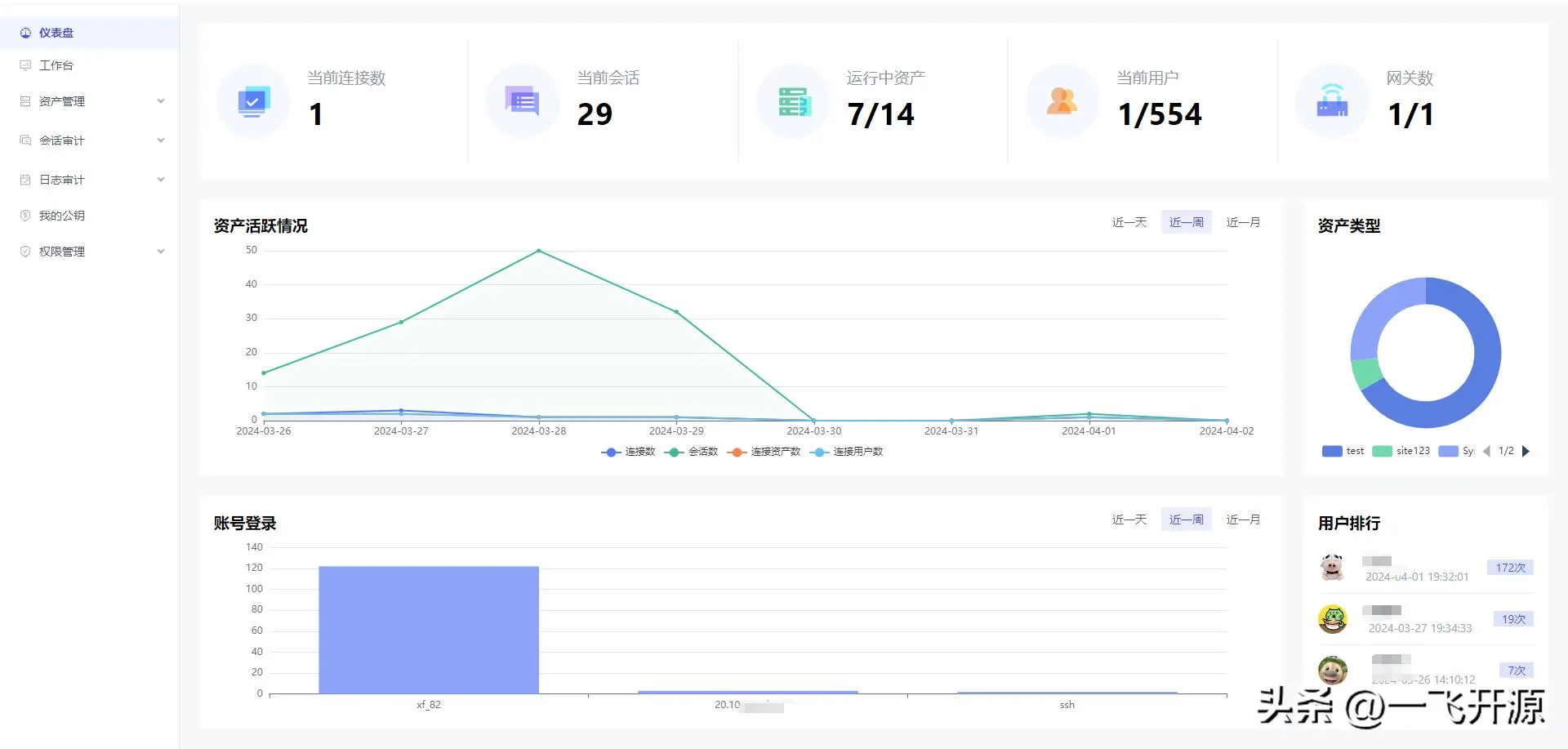The height and width of the screenshot is (749, 1568).
Task: Select 近一月 for account login chart
Action: [x=1242, y=519]
